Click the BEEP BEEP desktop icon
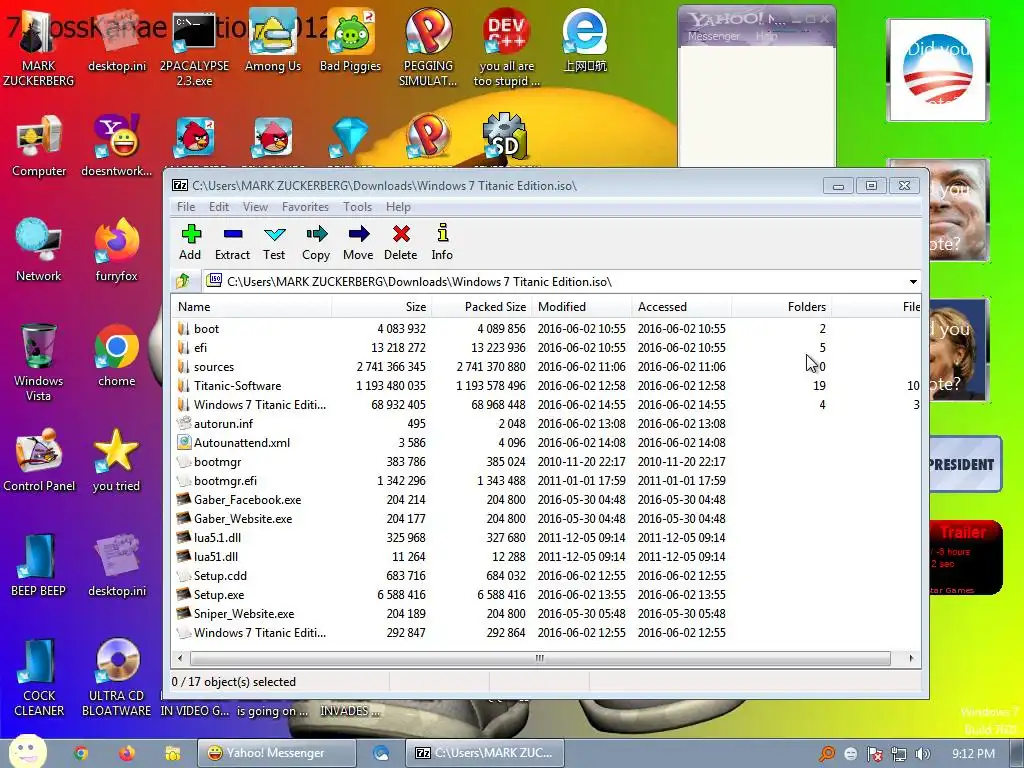1024x768 pixels. [39, 566]
